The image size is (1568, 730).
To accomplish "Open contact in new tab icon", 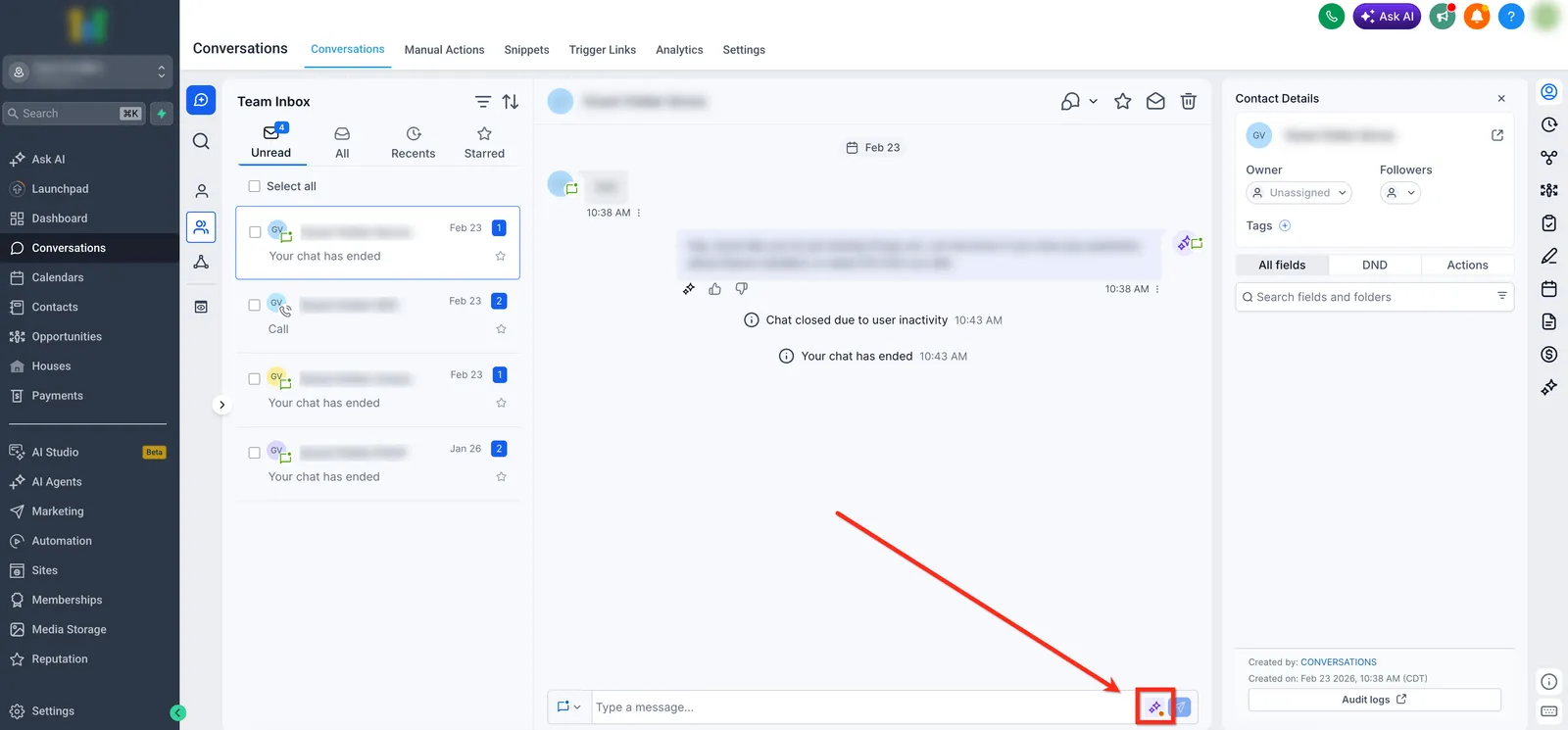I will pyautogui.click(x=1497, y=135).
